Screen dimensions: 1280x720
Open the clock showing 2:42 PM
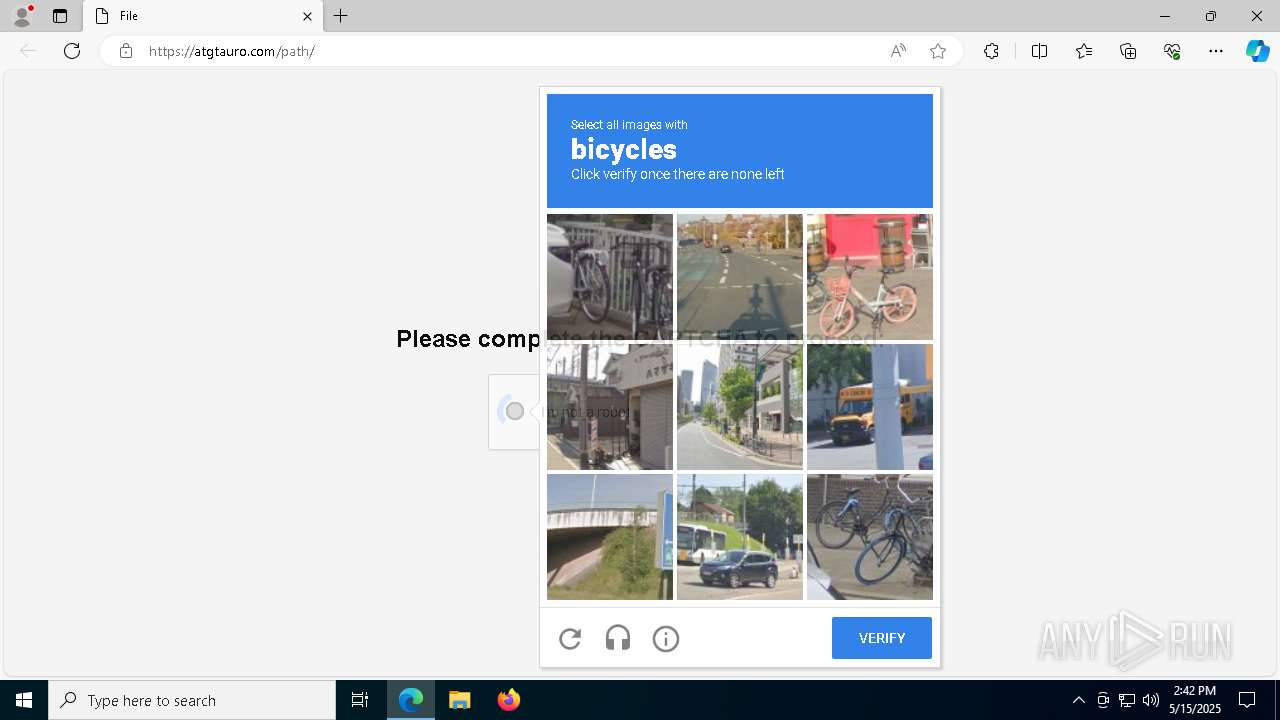[x=1195, y=700]
